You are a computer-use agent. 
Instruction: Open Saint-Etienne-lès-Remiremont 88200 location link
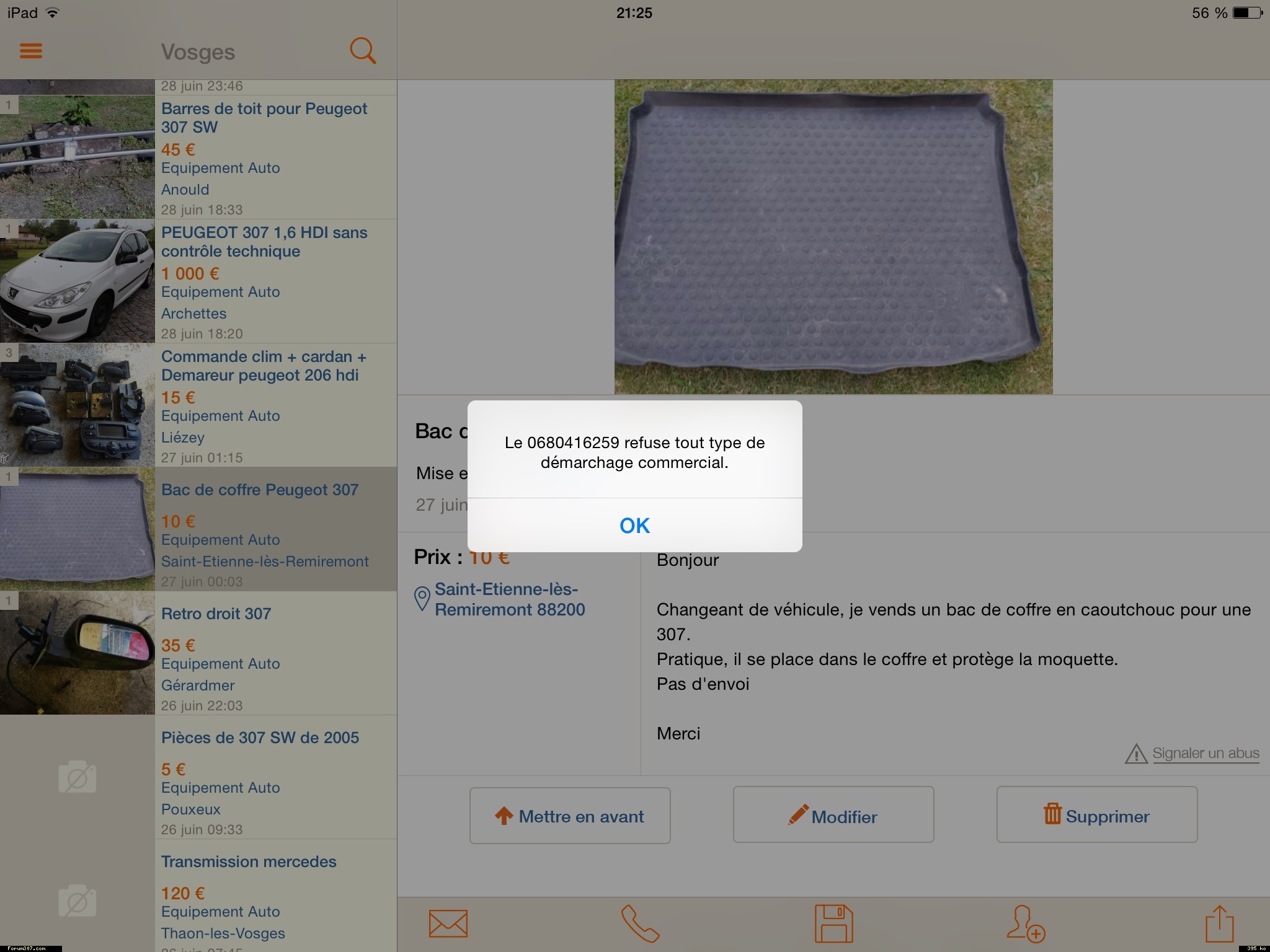pyautogui.click(x=509, y=599)
